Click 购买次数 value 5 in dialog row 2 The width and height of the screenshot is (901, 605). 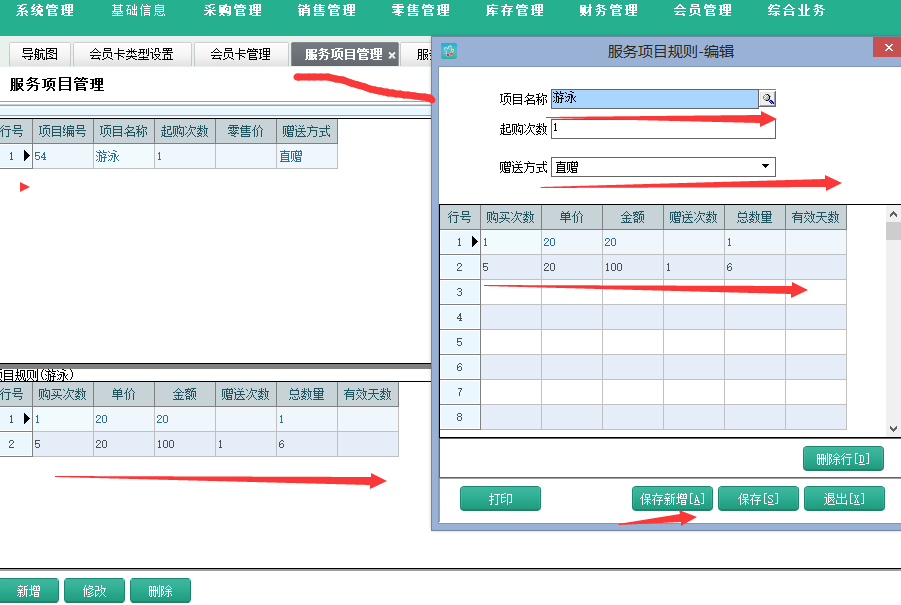[511, 267]
